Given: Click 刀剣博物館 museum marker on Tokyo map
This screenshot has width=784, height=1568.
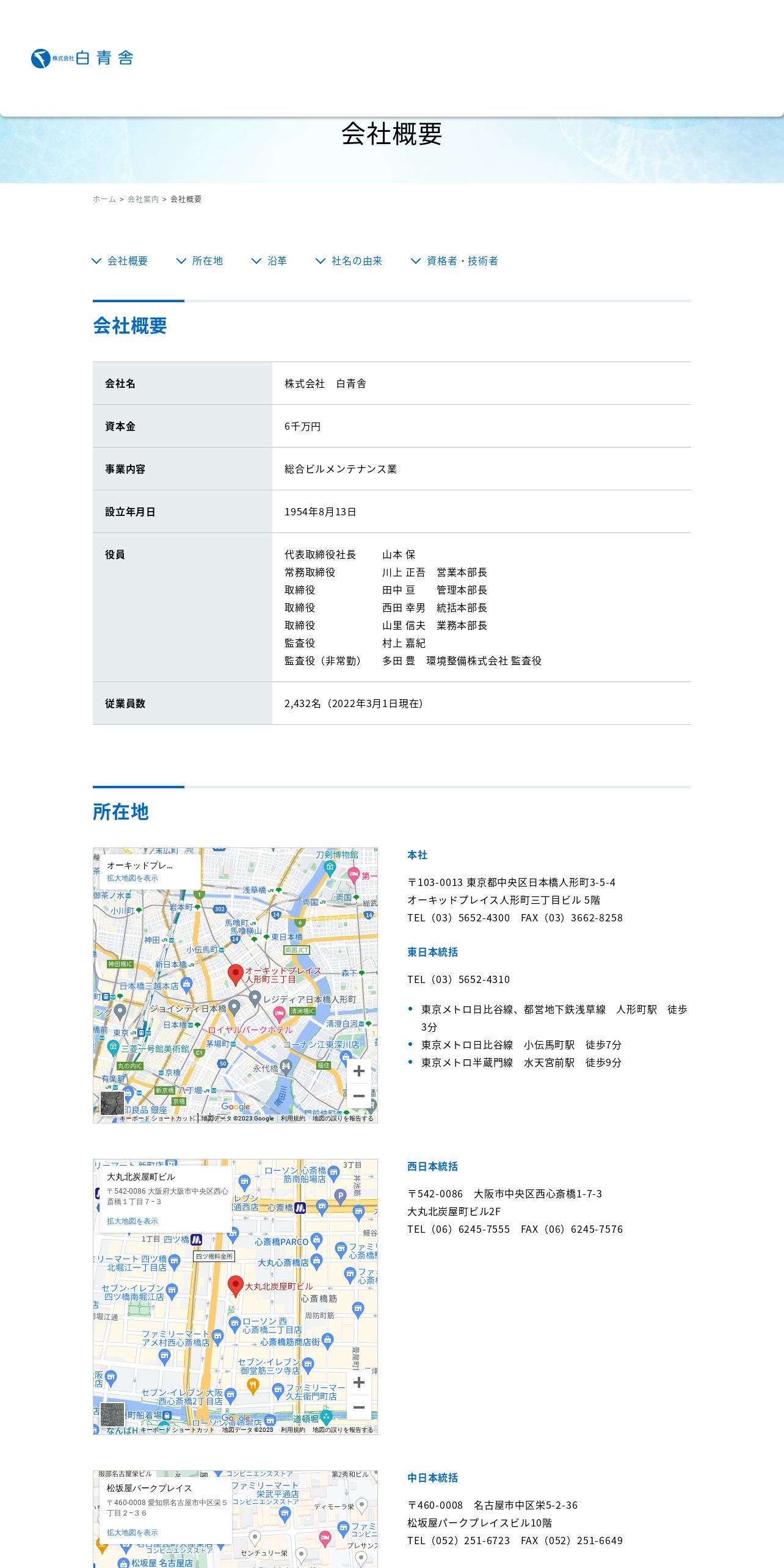Looking at the screenshot, I should [330, 867].
